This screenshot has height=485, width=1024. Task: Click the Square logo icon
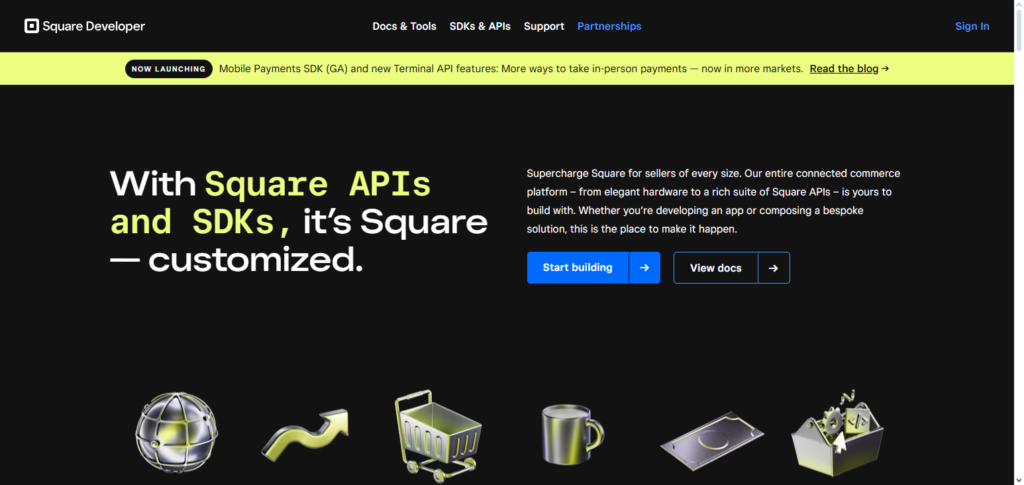pyautogui.click(x=31, y=26)
